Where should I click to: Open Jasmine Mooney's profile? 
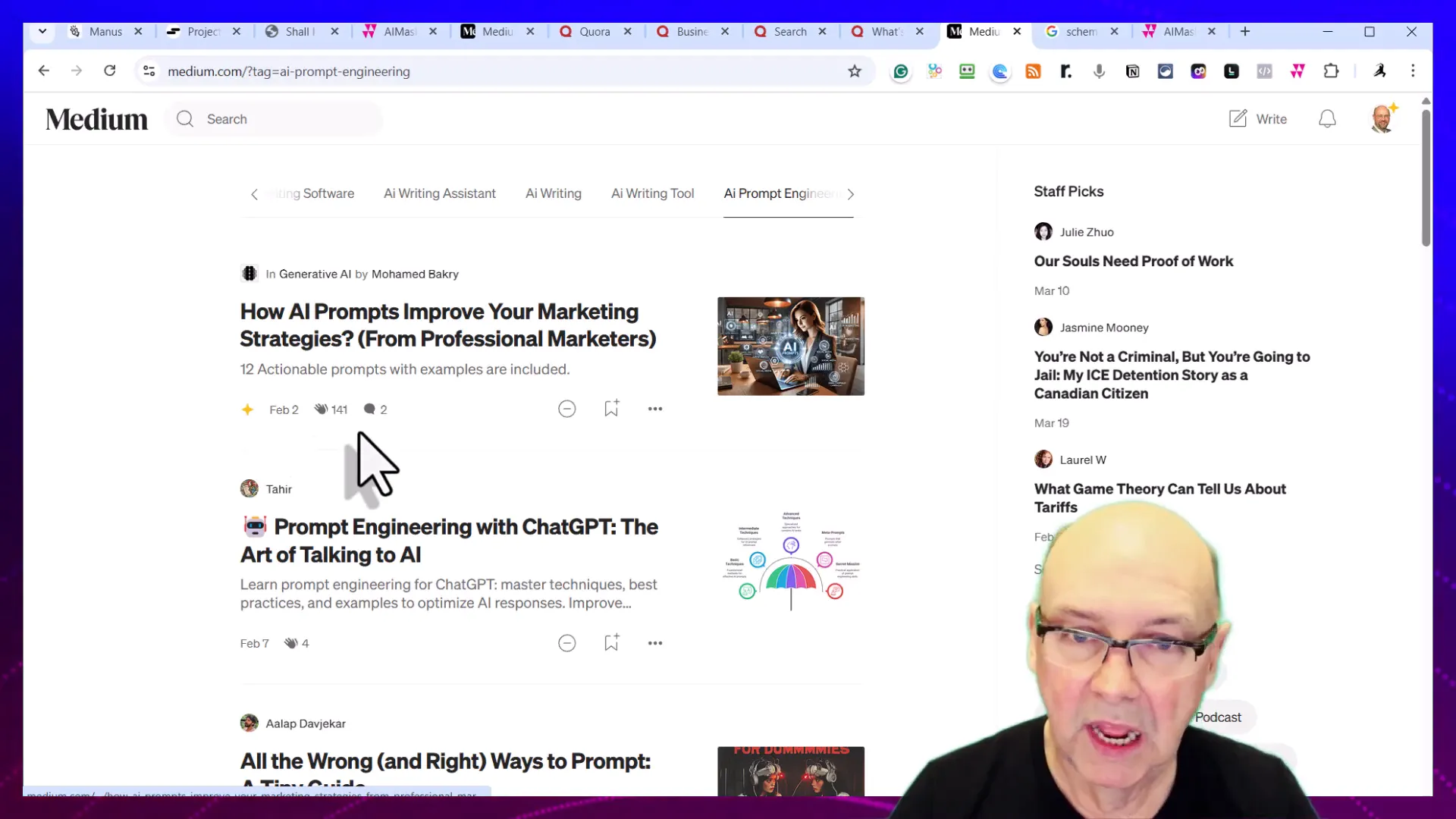(x=1104, y=328)
